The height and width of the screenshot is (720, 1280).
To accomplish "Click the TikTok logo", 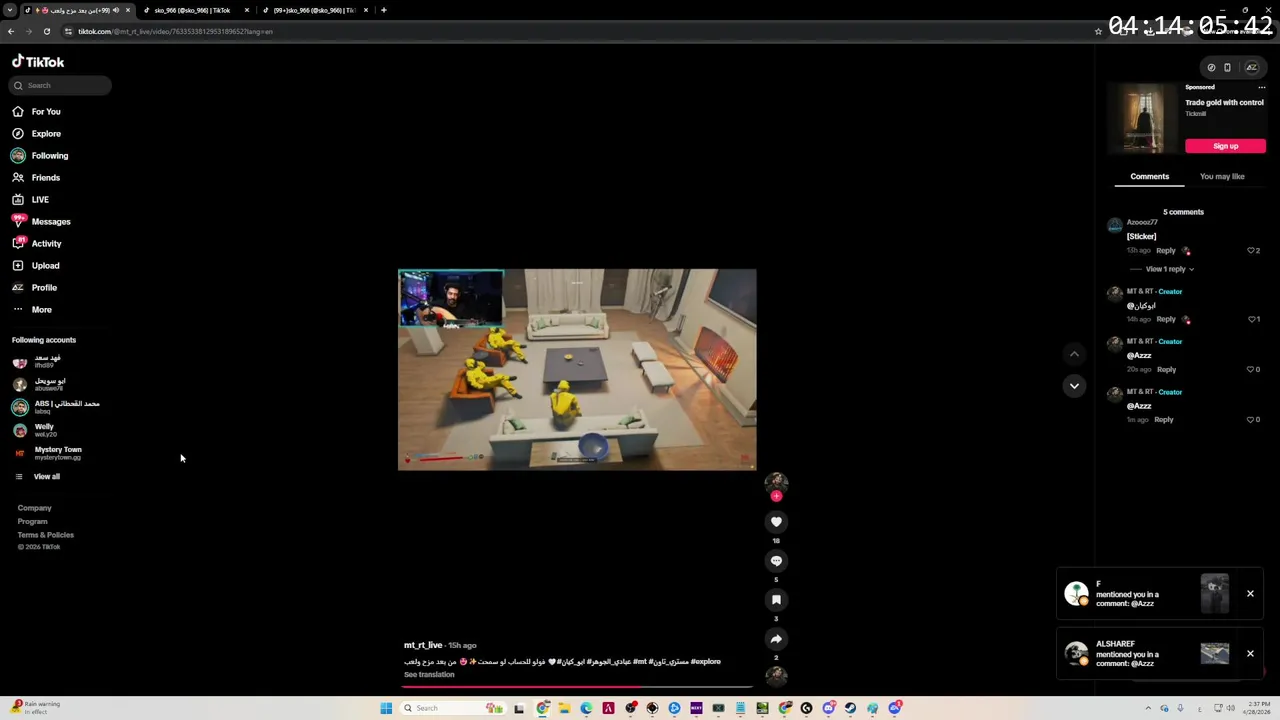I will tap(38, 62).
